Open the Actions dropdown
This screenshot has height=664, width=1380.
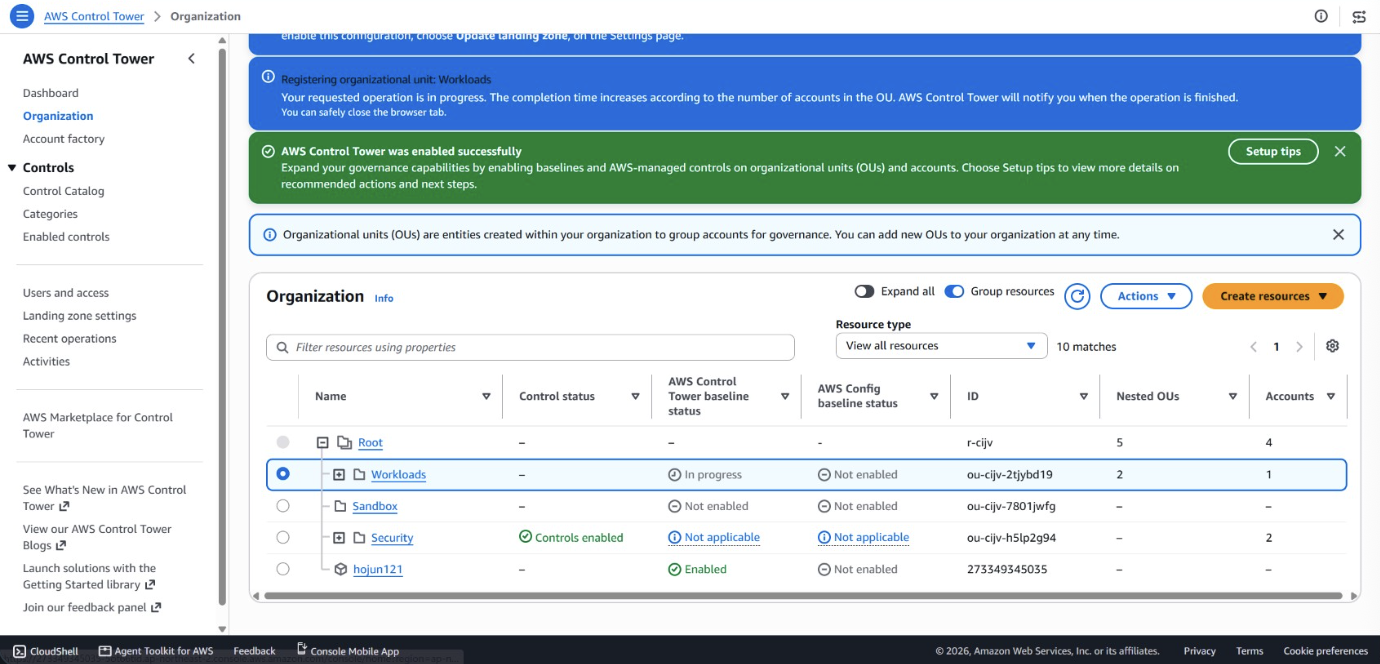(1146, 296)
